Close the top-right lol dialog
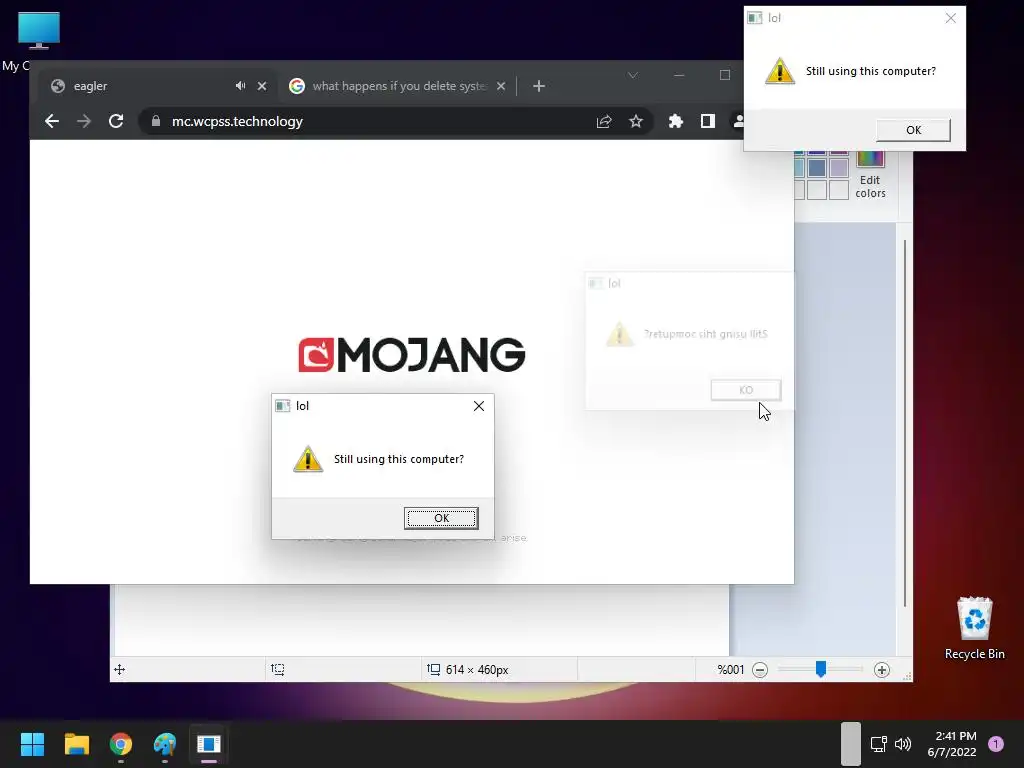Screen dimensions: 1024x768 [951, 18]
